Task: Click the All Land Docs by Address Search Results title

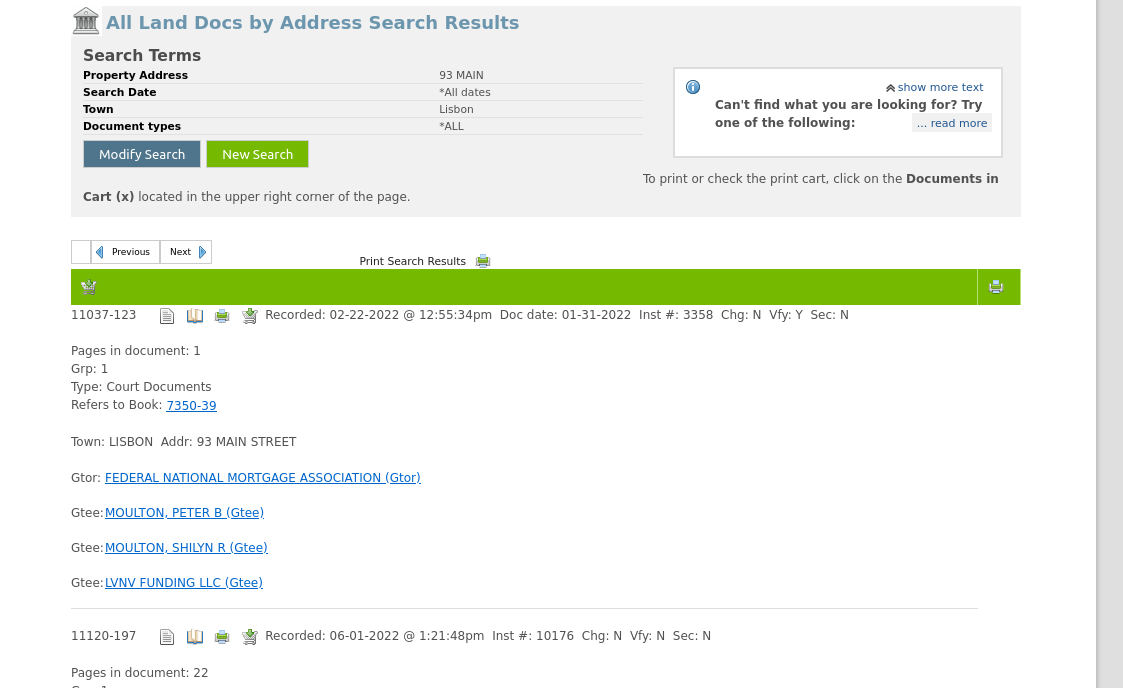Action: pyautogui.click(x=312, y=23)
